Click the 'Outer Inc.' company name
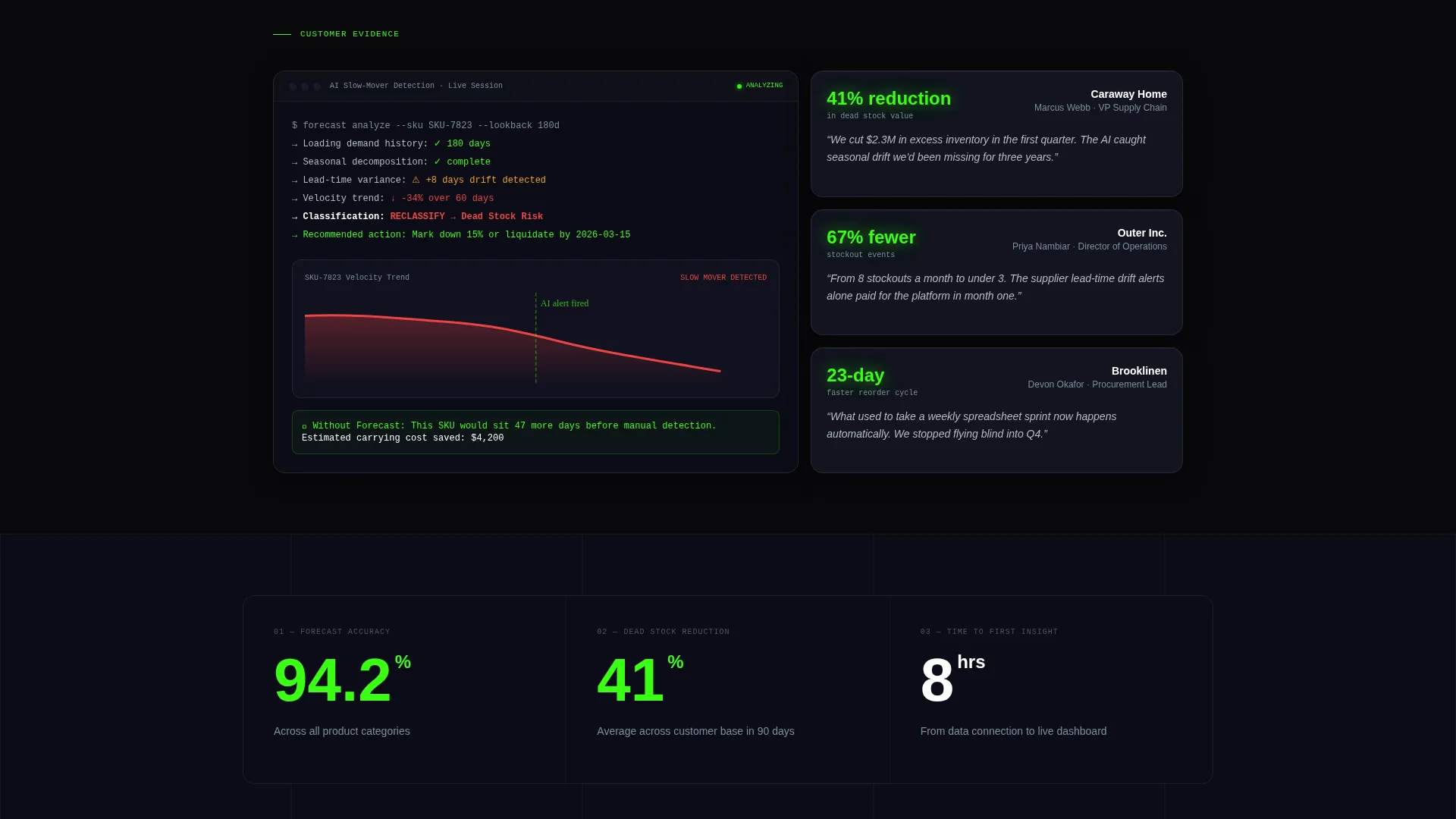1456x819 pixels. 1142,233
